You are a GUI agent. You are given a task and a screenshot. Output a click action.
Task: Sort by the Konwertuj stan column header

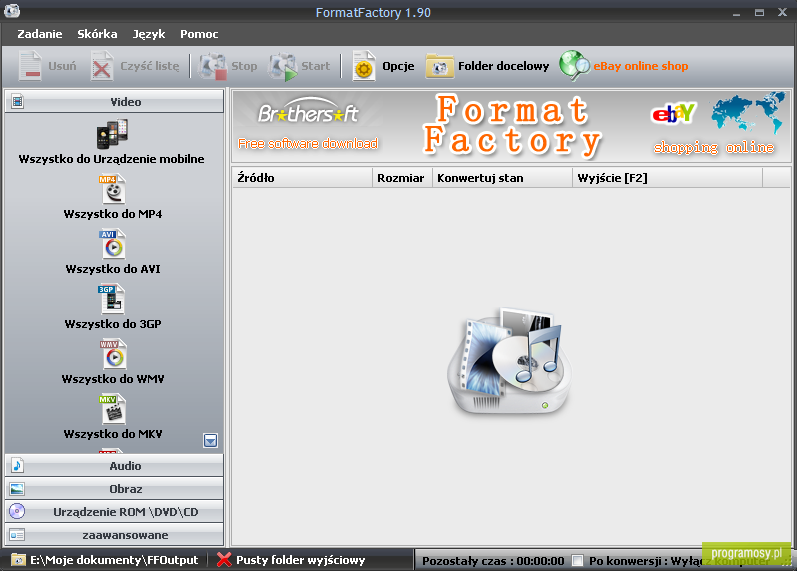click(502, 178)
